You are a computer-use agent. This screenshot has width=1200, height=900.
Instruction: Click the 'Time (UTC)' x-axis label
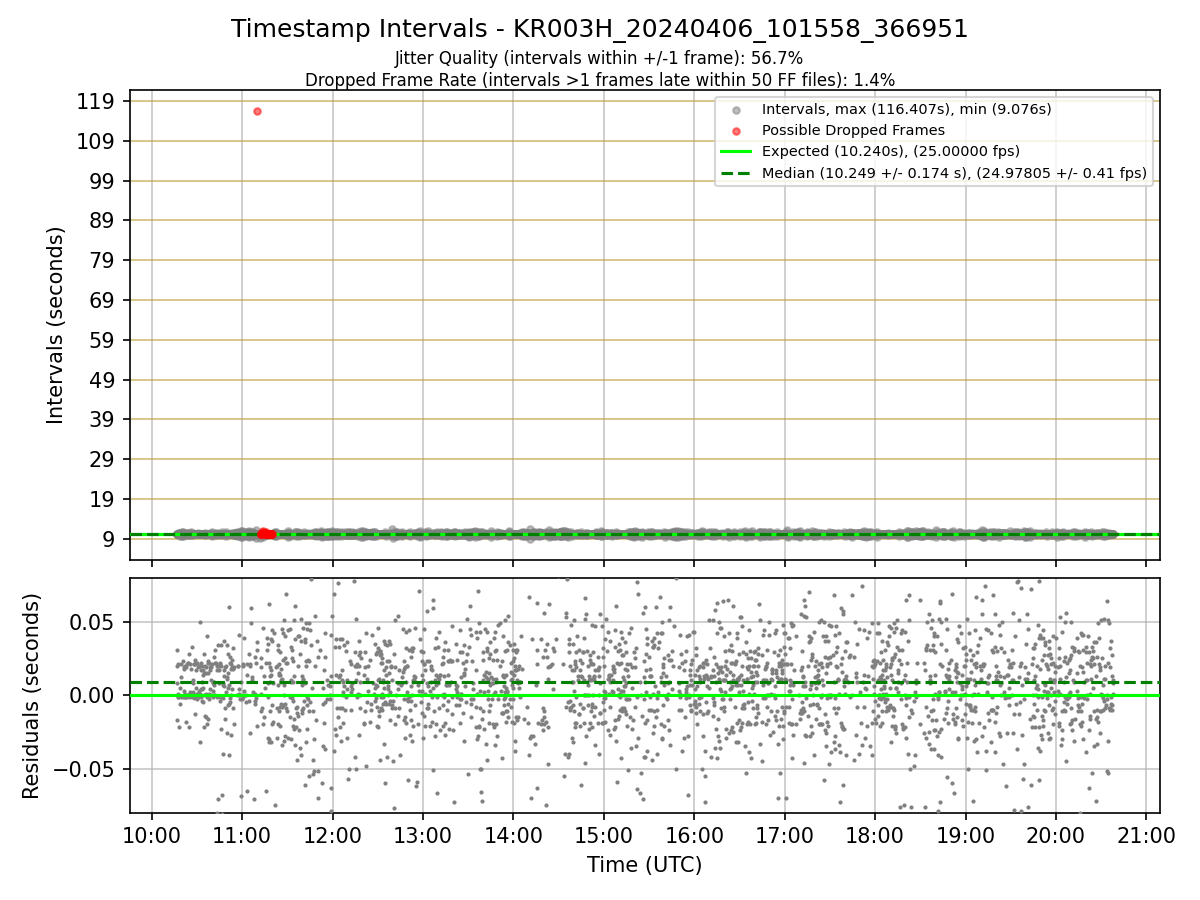click(644, 864)
